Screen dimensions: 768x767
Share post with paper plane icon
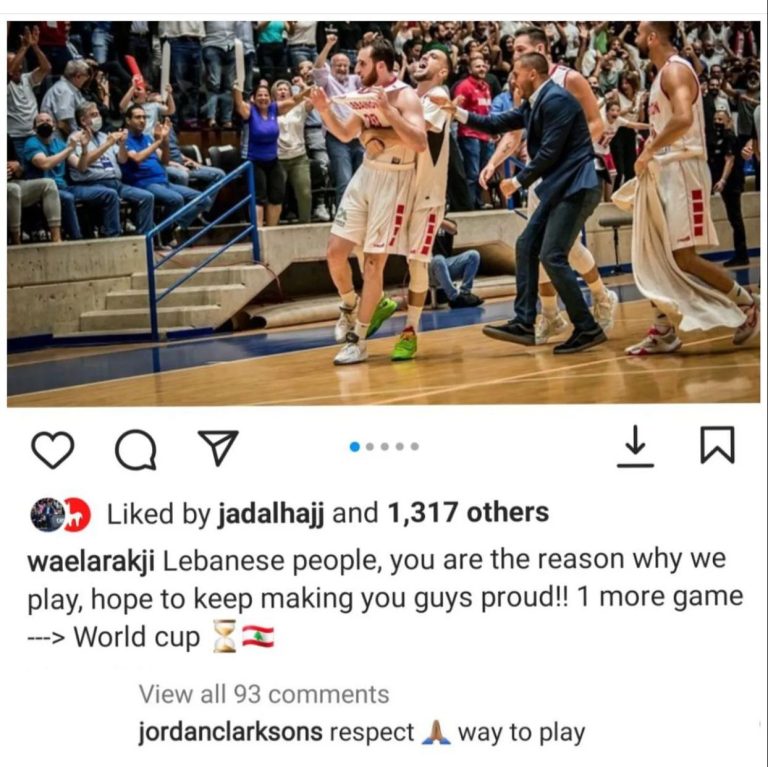(217, 447)
